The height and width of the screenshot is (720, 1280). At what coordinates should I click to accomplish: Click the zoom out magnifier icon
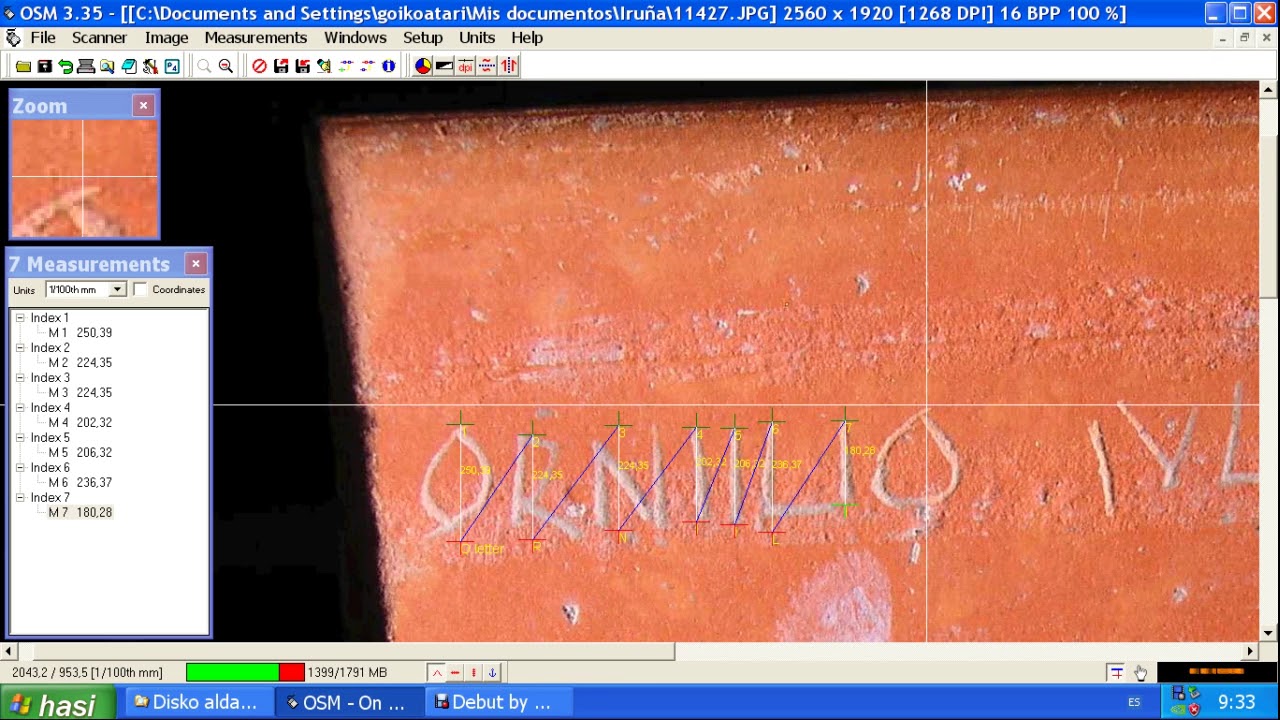[225, 66]
